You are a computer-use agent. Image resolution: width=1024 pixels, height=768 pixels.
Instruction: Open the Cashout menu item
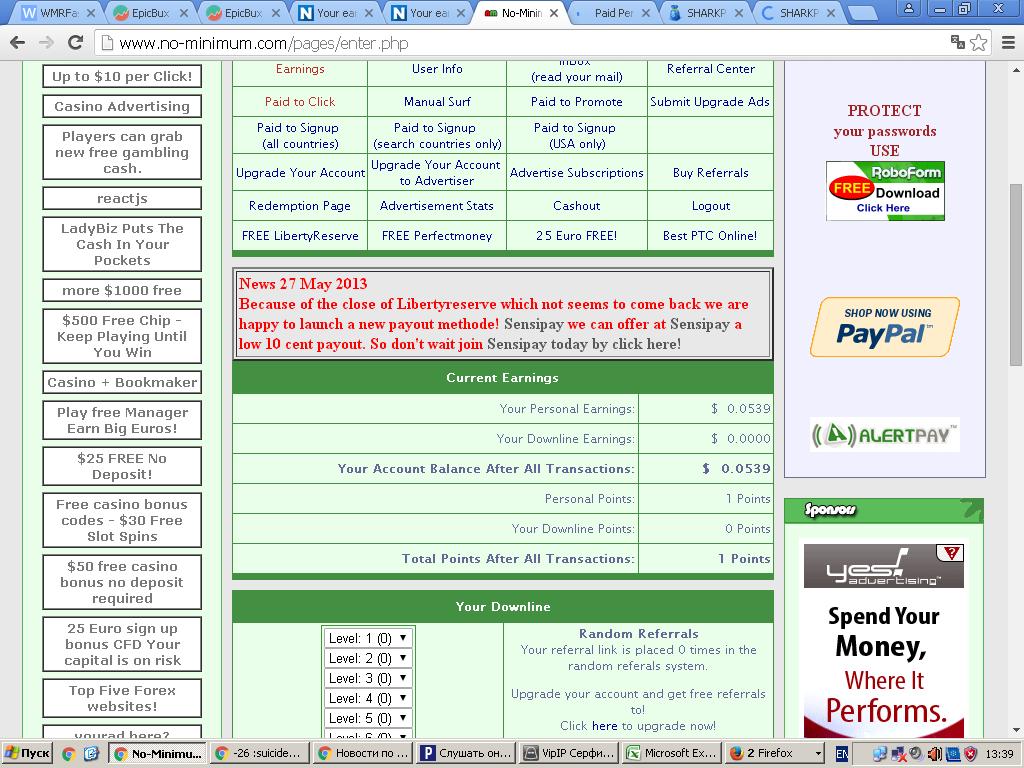click(x=577, y=206)
